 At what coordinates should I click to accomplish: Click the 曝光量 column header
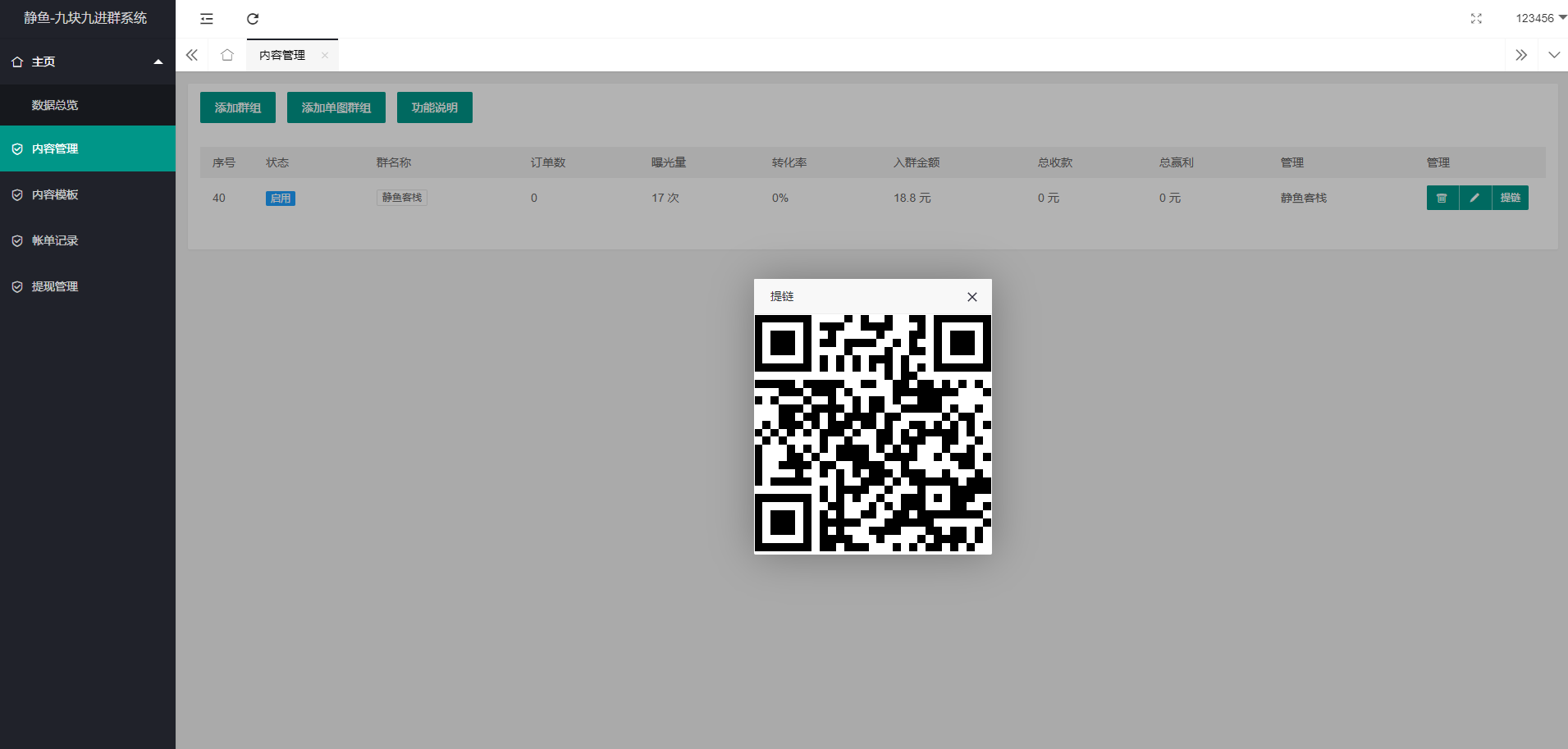(x=669, y=162)
